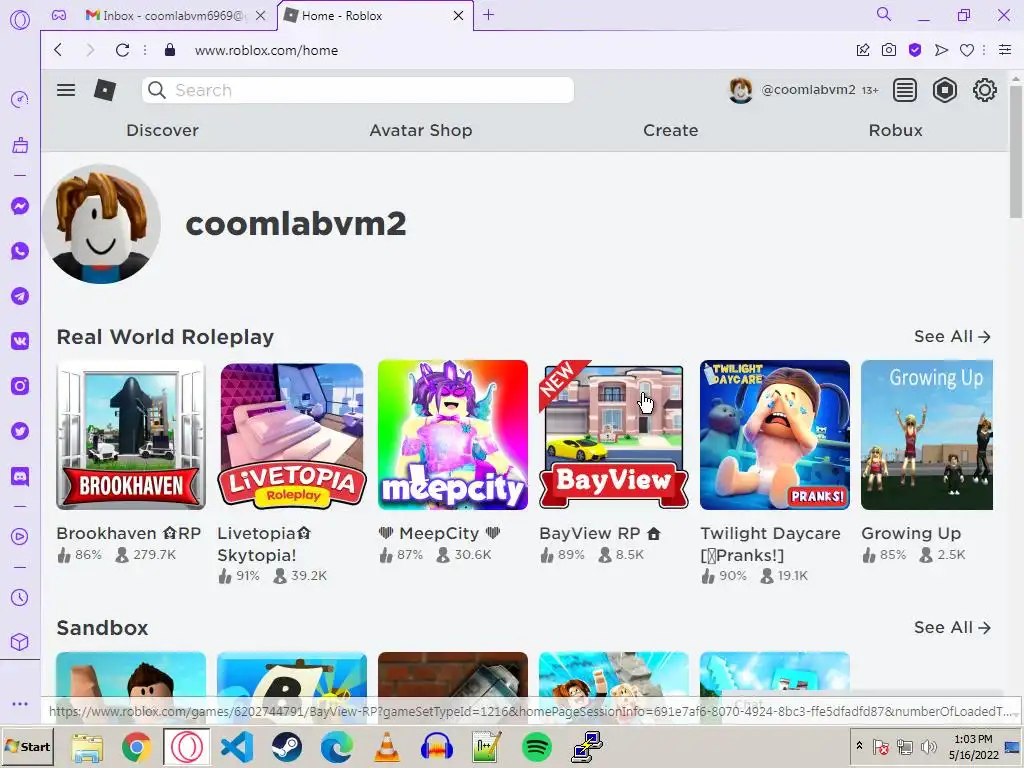1024x768 pixels.
Task: Click See All for Sandbox
Action: (952, 628)
